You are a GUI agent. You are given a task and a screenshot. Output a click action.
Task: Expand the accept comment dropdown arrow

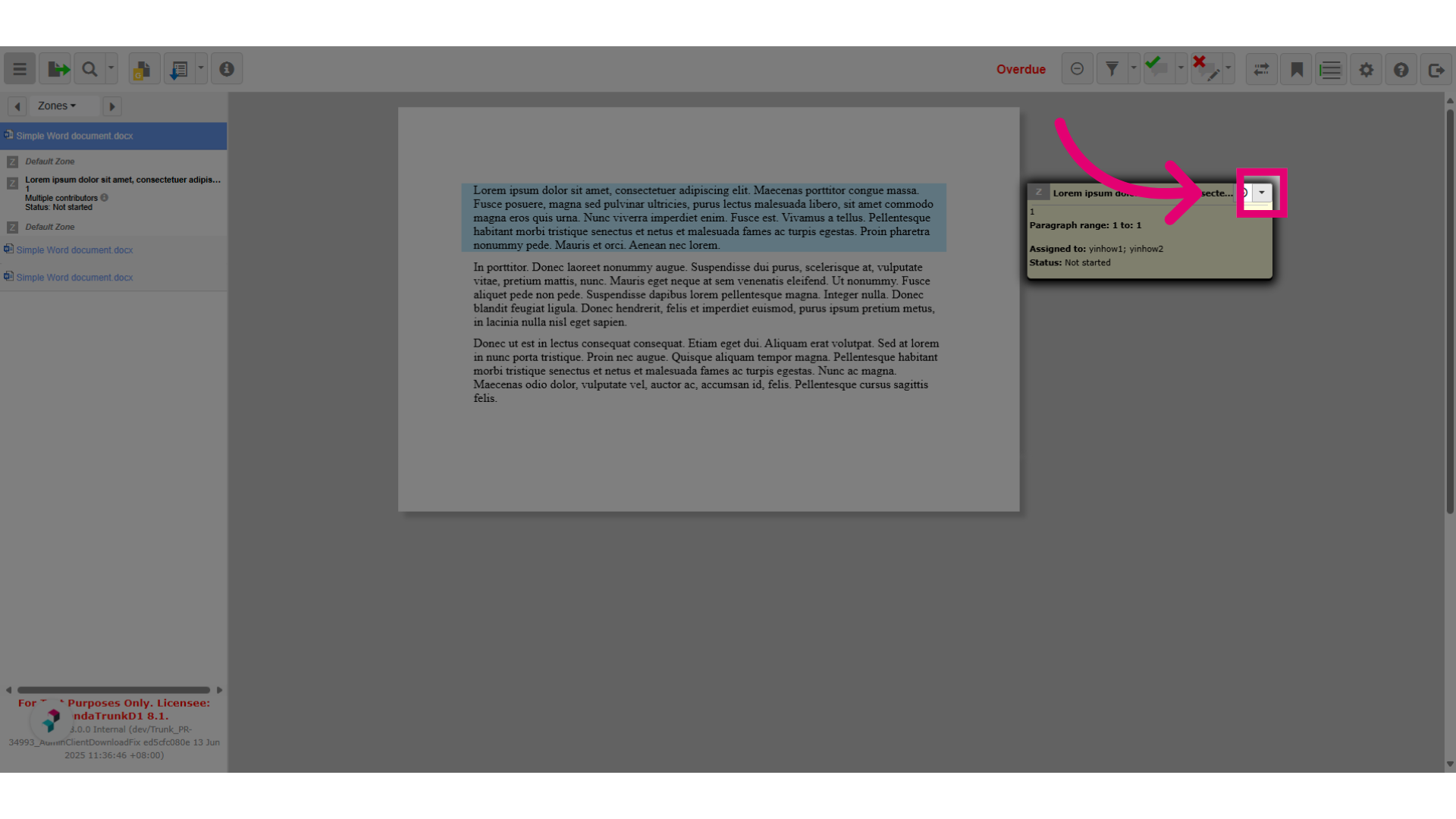pos(1181,69)
